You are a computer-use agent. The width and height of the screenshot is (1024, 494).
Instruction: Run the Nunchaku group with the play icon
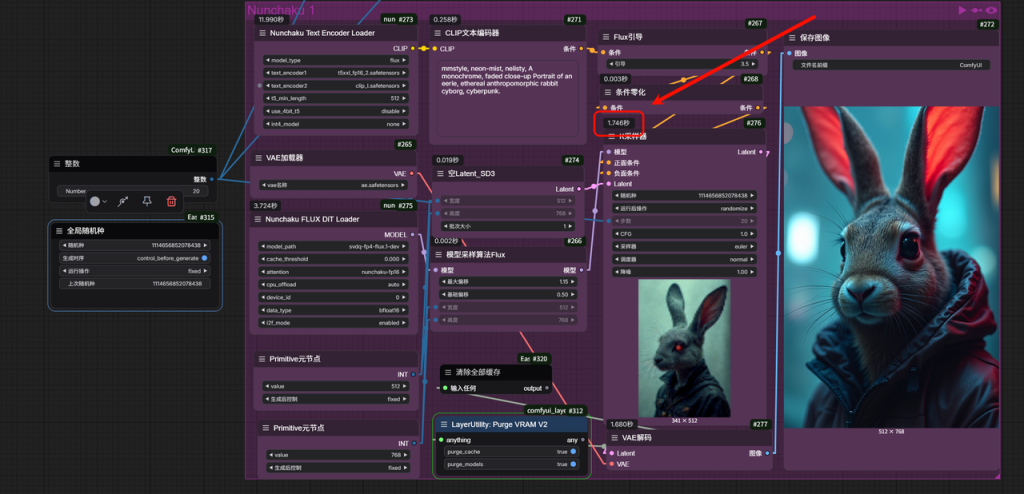[962, 10]
